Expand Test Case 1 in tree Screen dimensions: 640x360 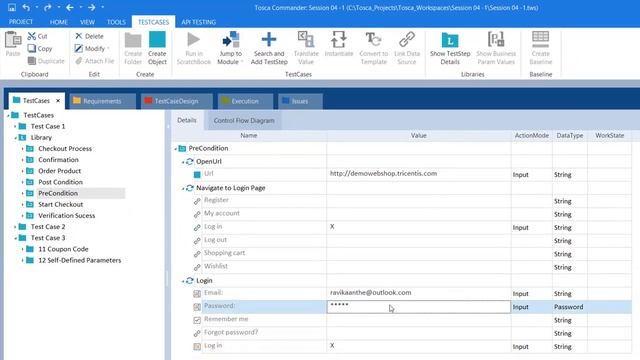pyautogui.click(x=15, y=127)
